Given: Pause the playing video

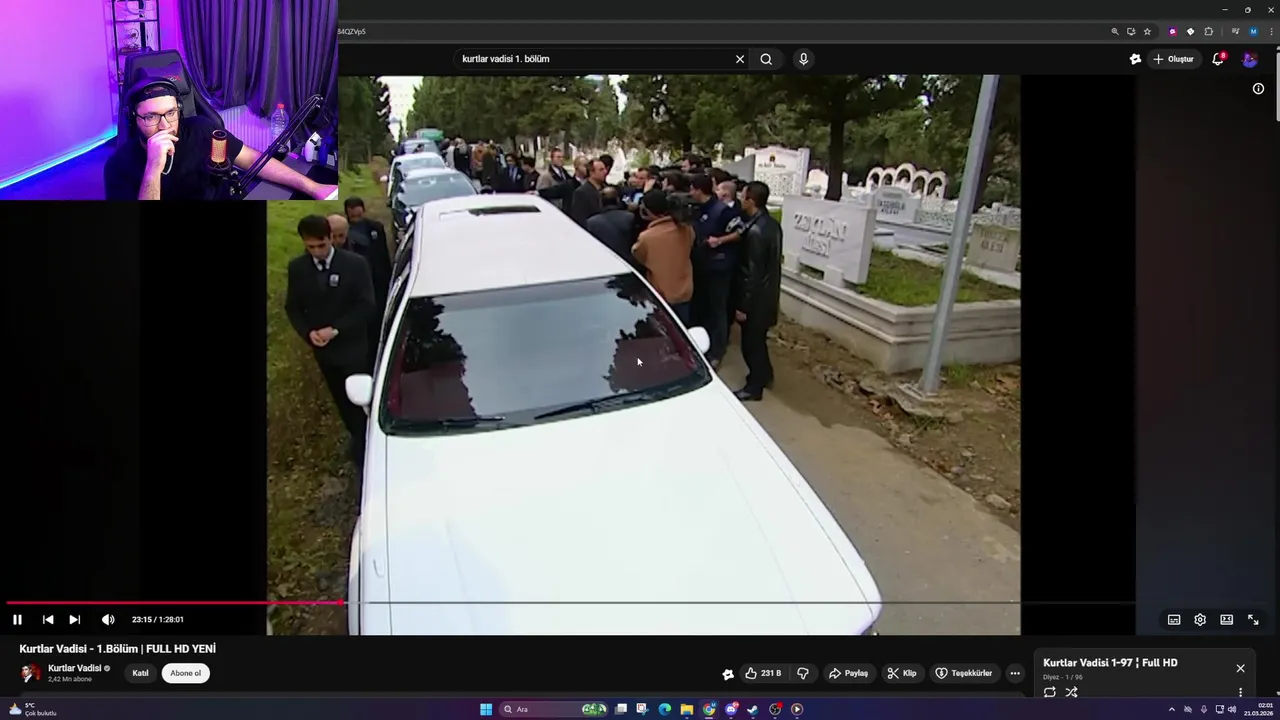Looking at the screenshot, I should pyautogui.click(x=17, y=620).
